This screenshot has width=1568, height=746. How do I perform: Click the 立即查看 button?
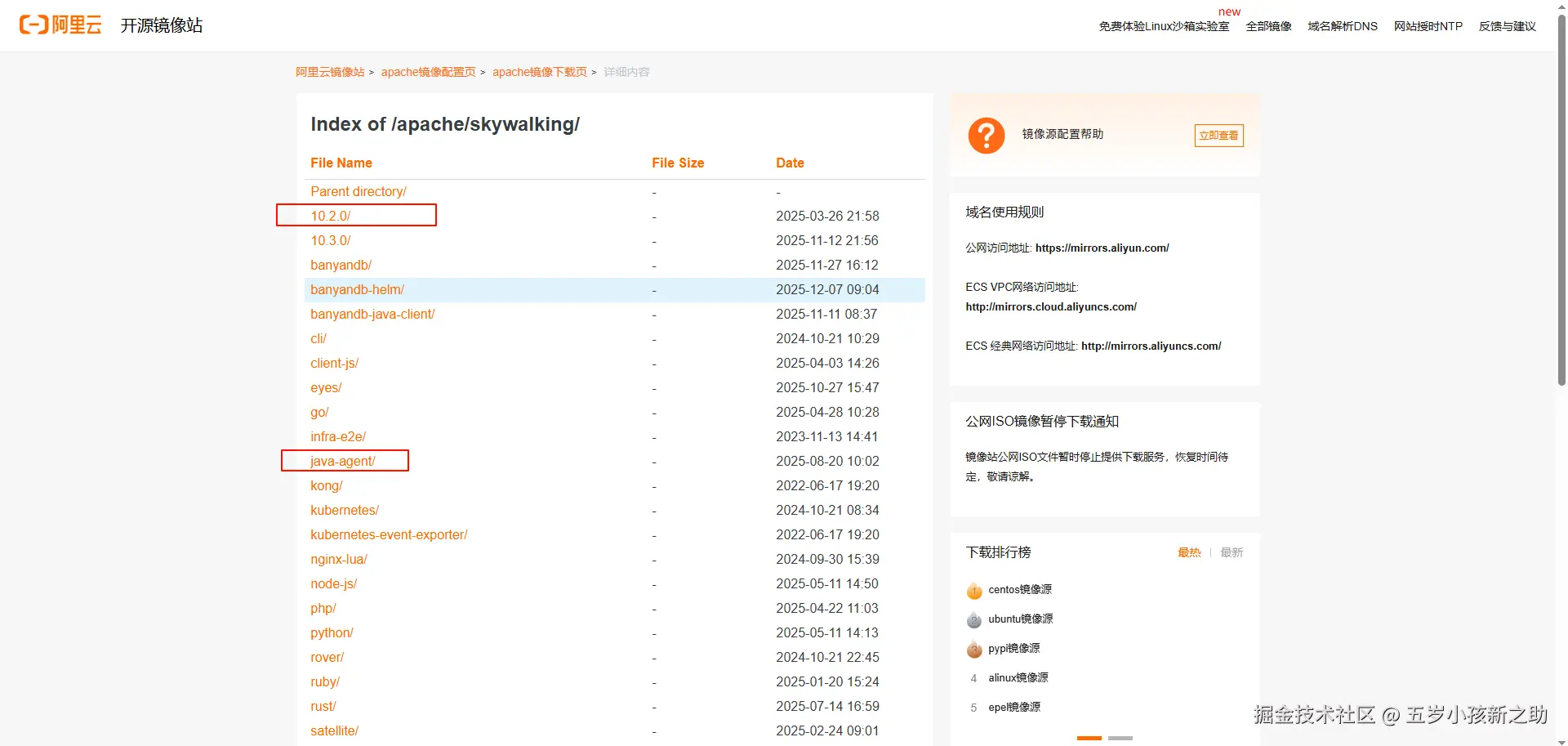click(x=1218, y=136)
